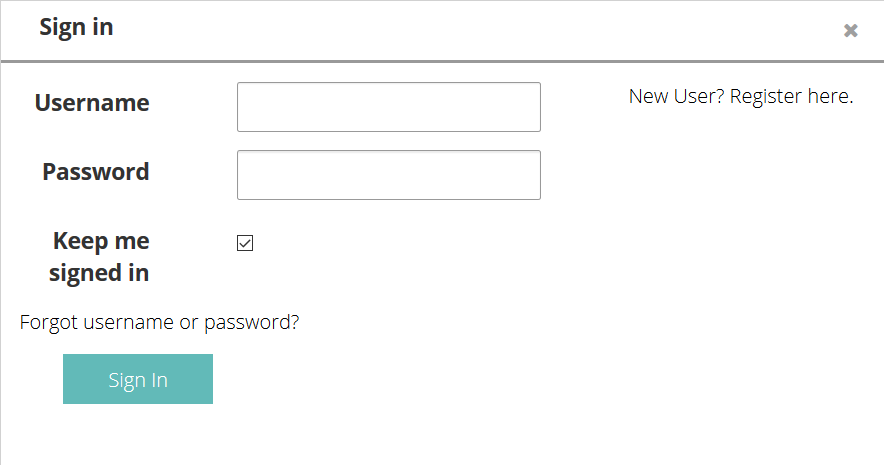Click the Sign in dialog title

point(76,28)
